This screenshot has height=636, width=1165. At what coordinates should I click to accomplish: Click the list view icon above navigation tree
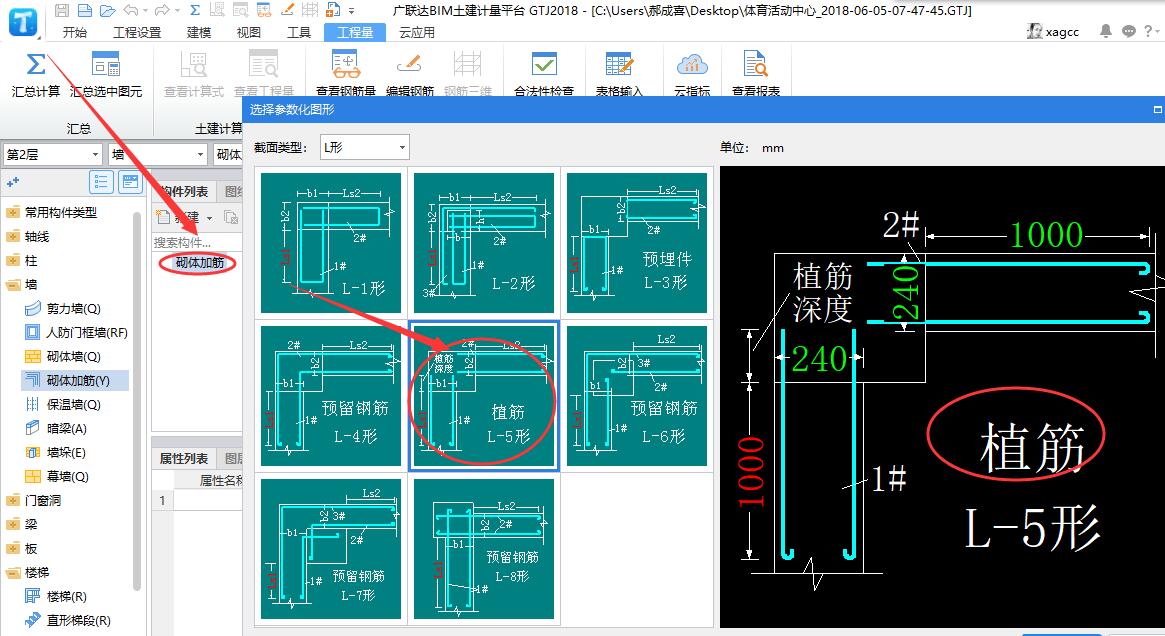point(101,181)
